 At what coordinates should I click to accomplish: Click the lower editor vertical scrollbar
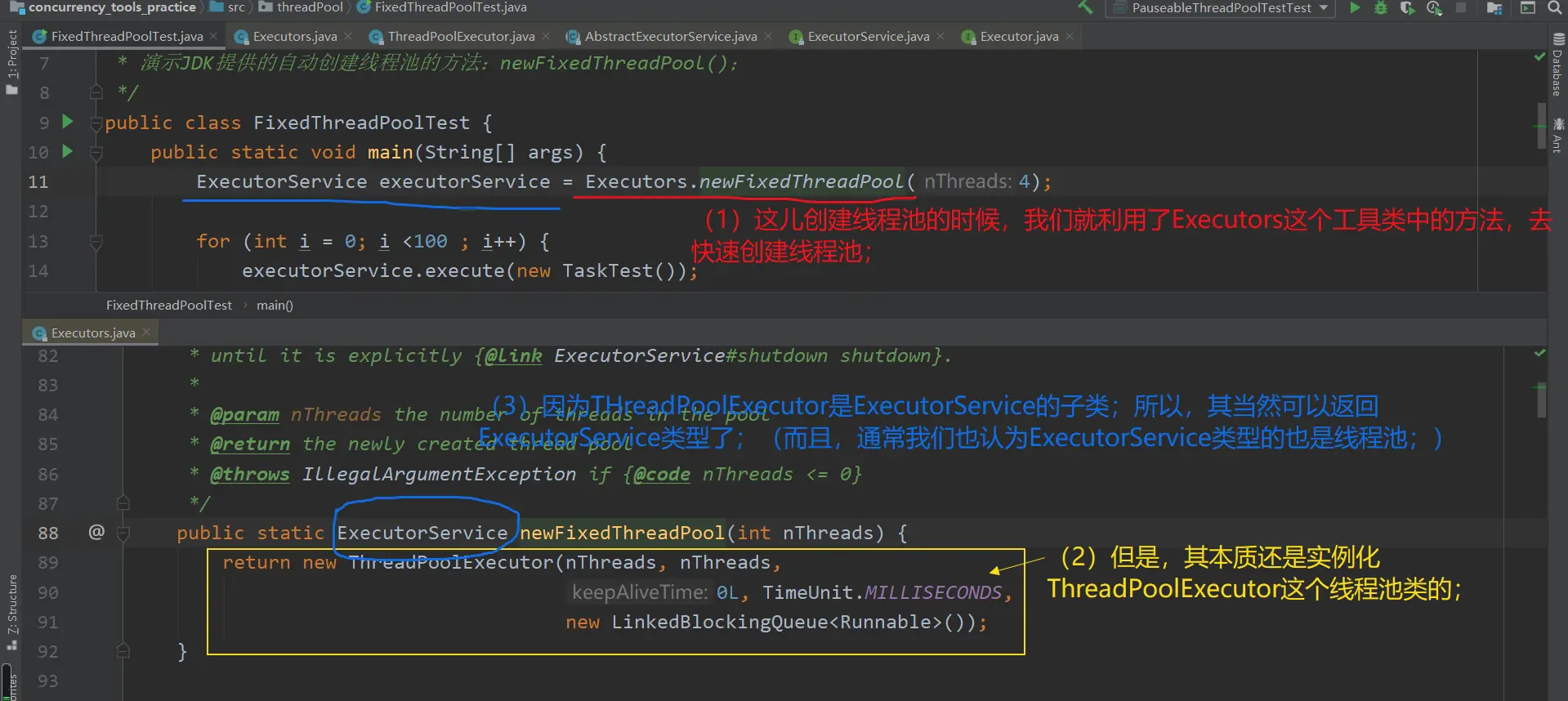pyautogui.click(x=1541, y=400)
